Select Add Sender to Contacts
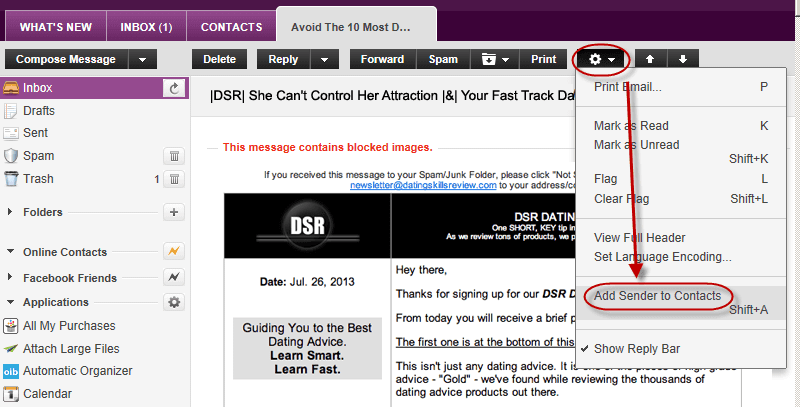The height and width of the screenshot is (407, 800). pyautogui.click(x=657, y=296)
